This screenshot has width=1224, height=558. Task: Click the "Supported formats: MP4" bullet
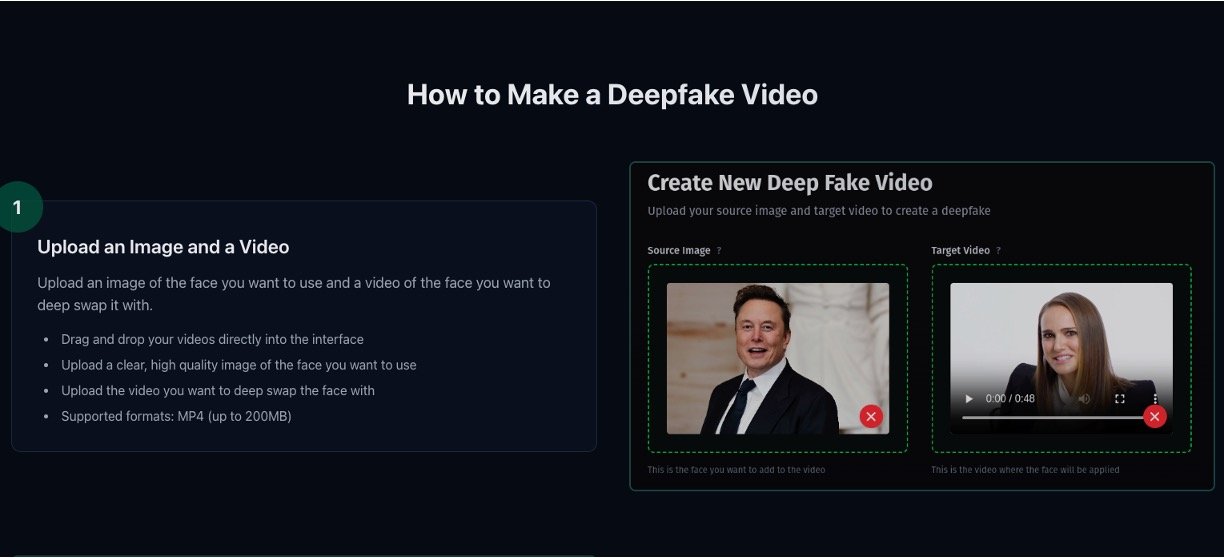coord(176,416)
